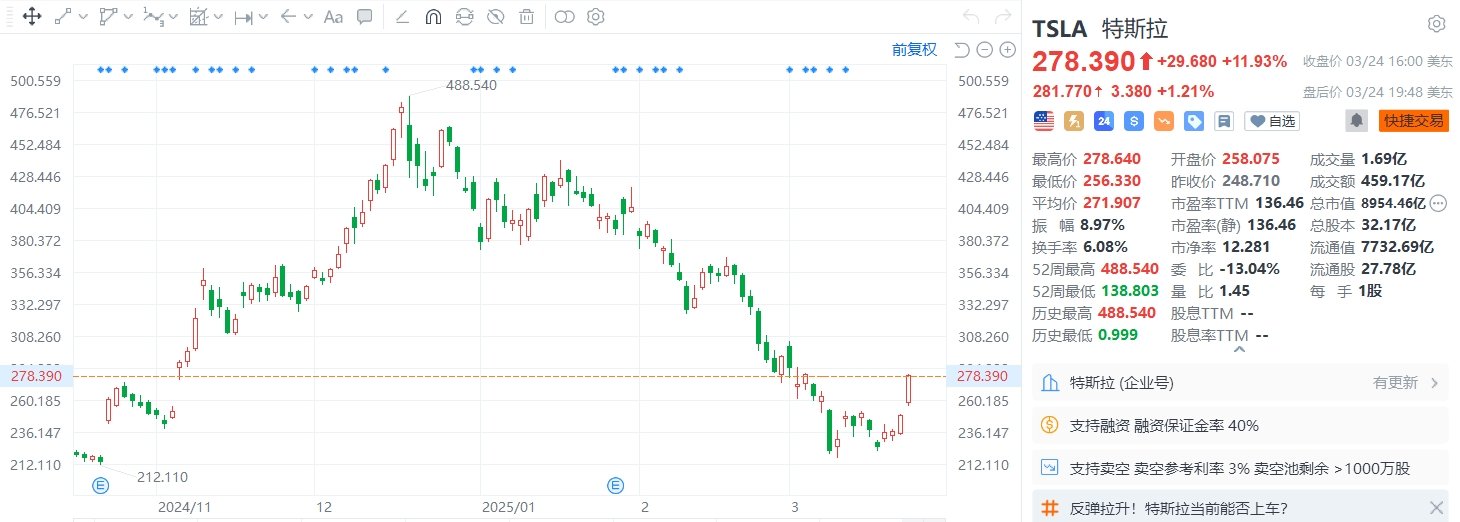Viewport: 1460px width, 522px height.
Task: Open the 支持融资 margin info row
Action: coord(1240,425)
